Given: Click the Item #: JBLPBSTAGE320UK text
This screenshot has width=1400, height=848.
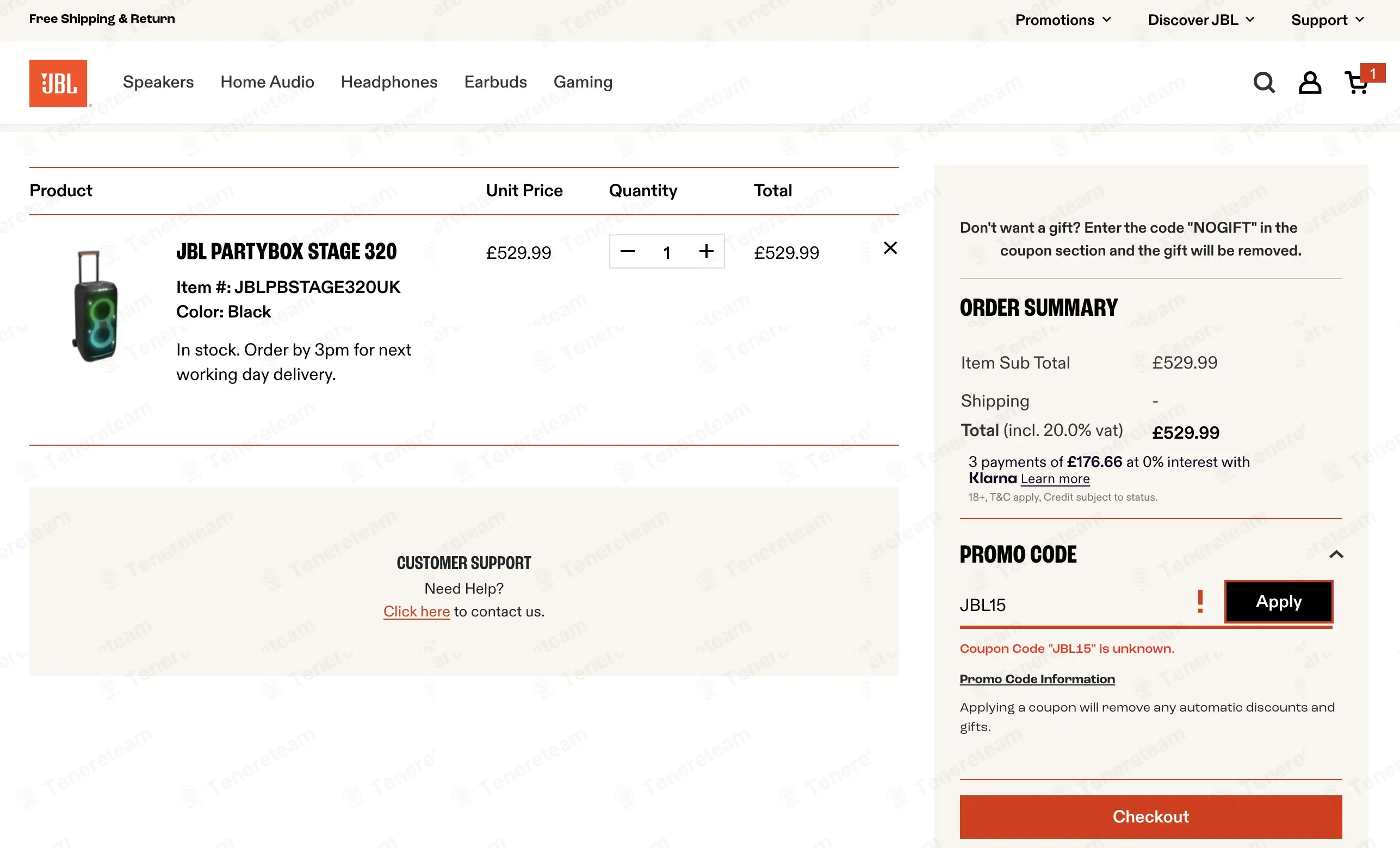Looking at the screenshot, I should tap(288, 288).
